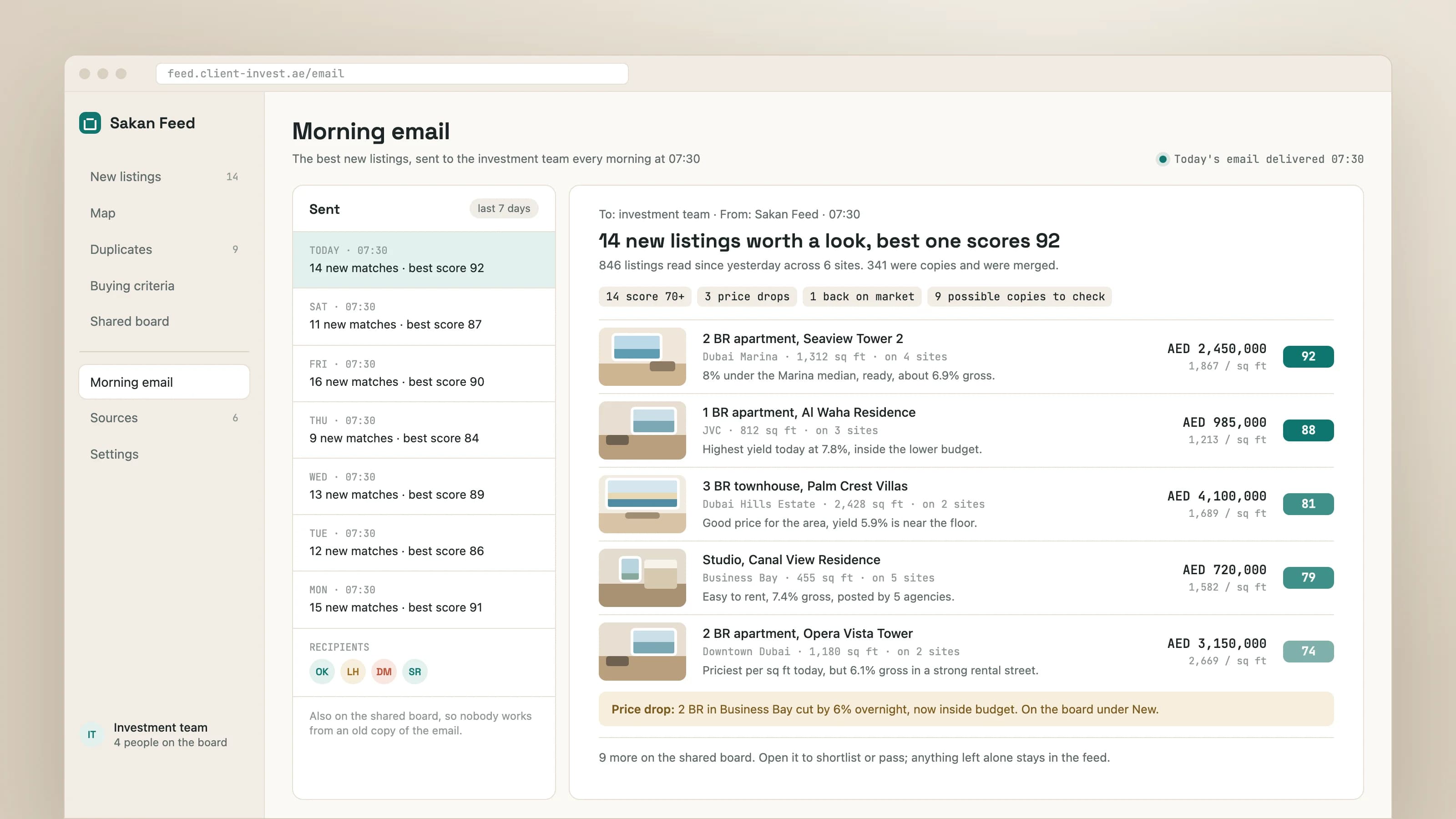Image resolution: width=1456 pixels, height=819 pixels.
Task: Click the Price drop Business Bay notice
Action: (966, 709)
